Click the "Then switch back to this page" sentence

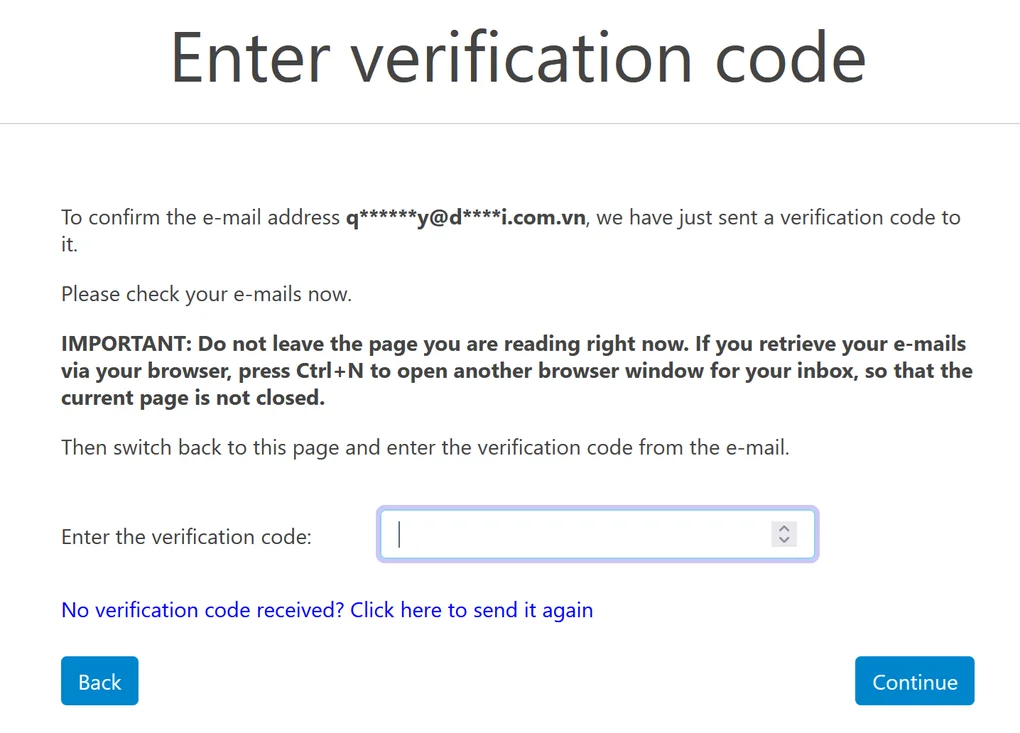(x=200, y=448)
